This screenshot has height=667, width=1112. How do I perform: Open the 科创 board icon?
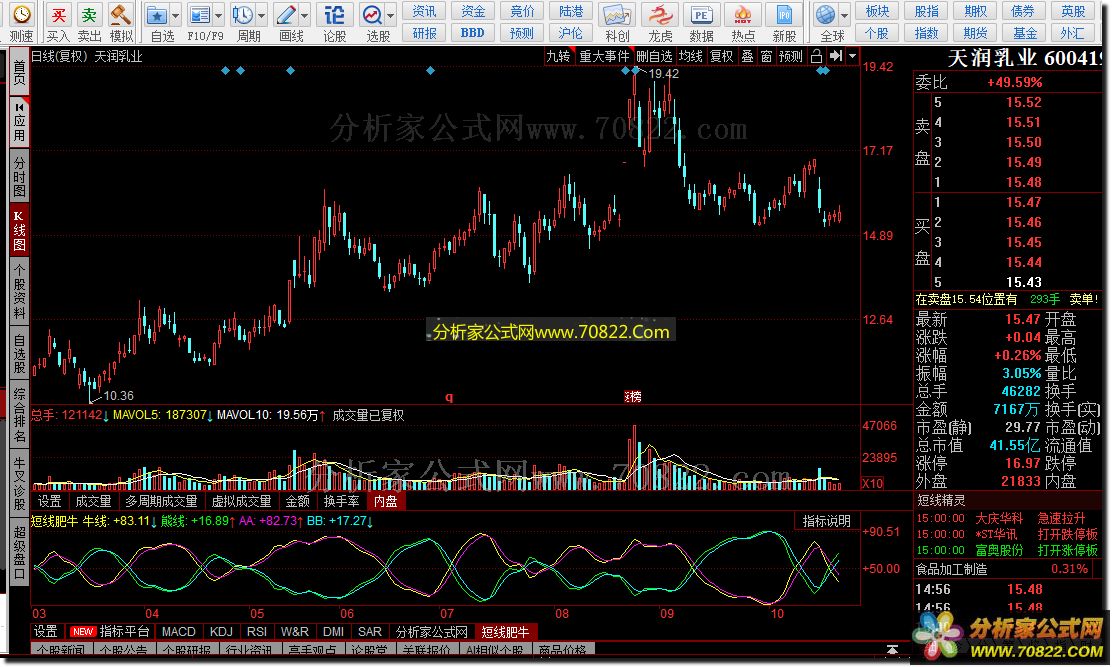coord(616,14)
